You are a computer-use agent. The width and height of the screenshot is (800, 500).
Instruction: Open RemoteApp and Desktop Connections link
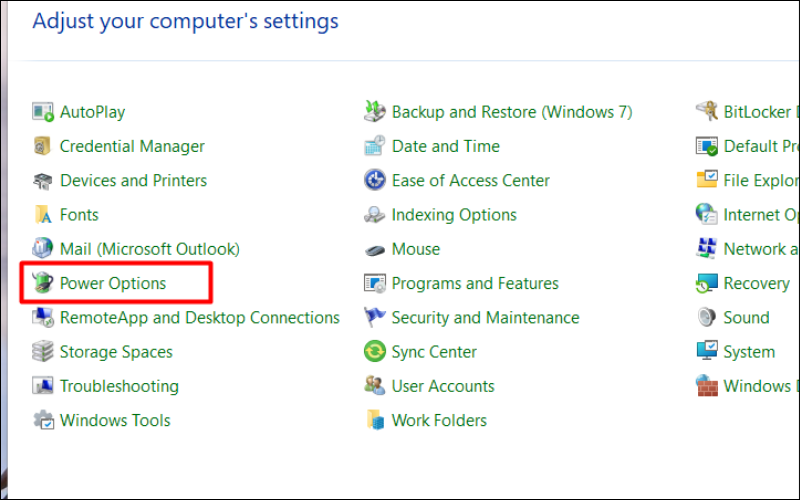click(200, 318)
